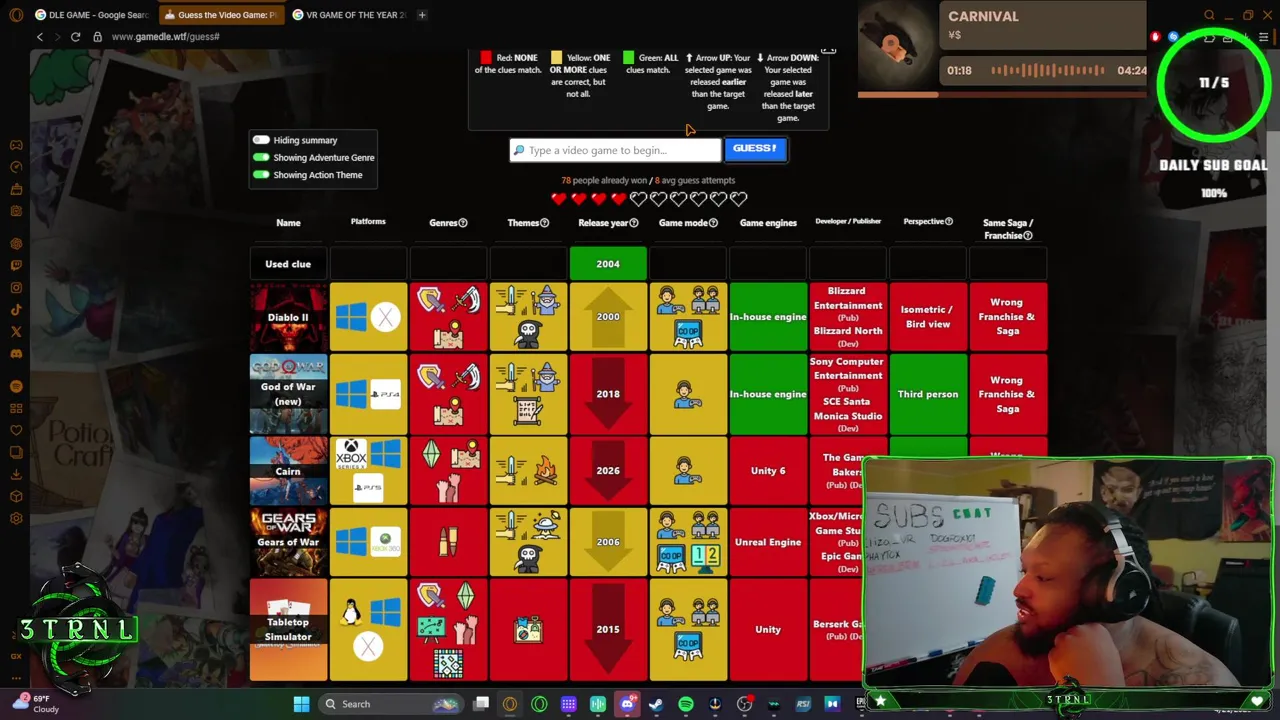Open a new browser tab
The image size is (1280, 720).
(x=422, y=15)
